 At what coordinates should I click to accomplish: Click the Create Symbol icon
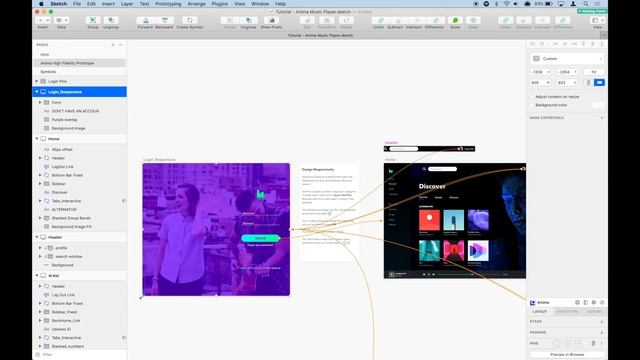point(189,20)
